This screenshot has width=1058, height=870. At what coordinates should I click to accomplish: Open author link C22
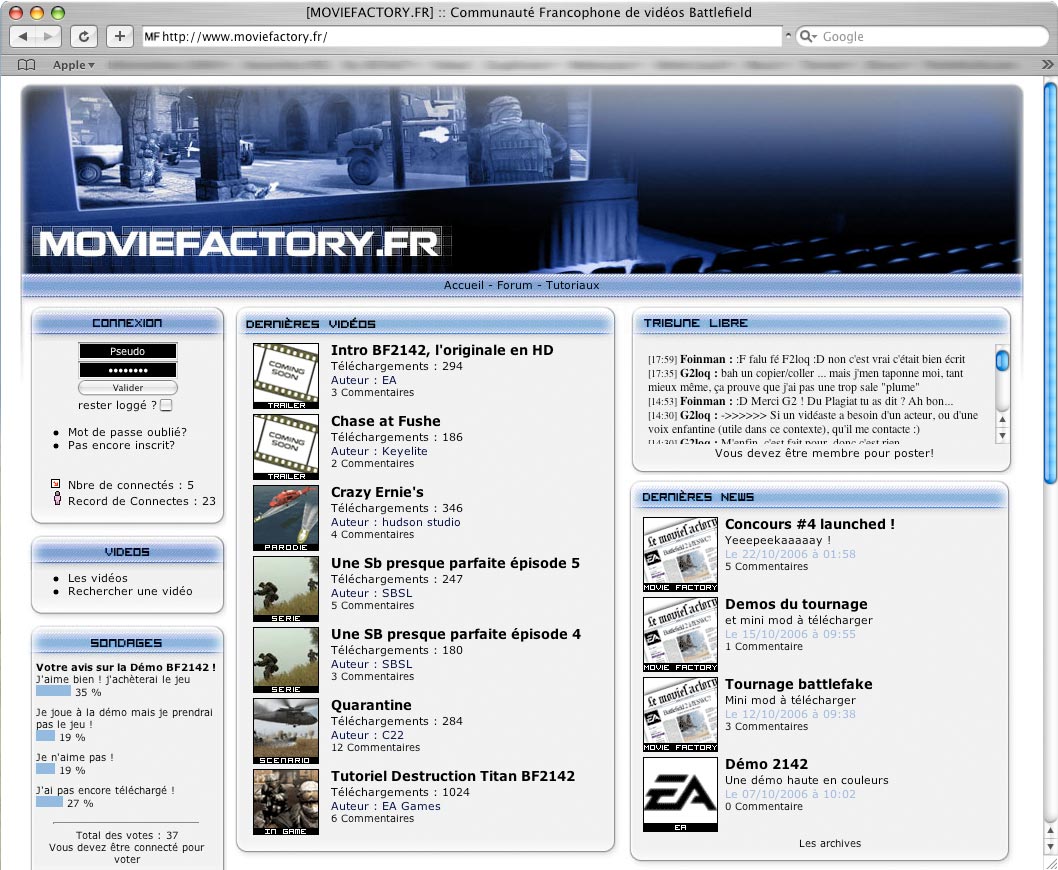coord(393,735)
